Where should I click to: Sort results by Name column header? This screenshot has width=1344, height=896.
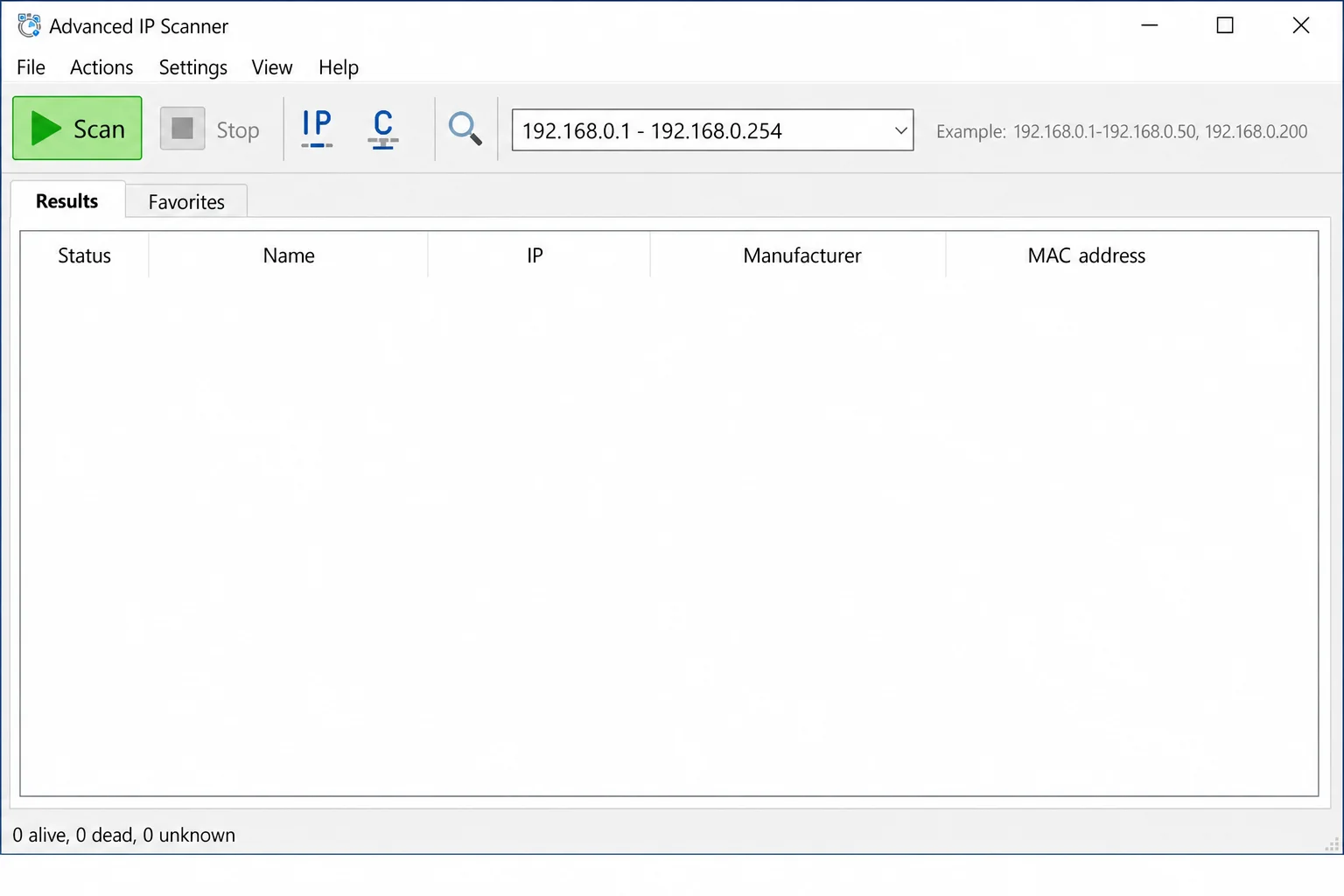coord(289,255)
